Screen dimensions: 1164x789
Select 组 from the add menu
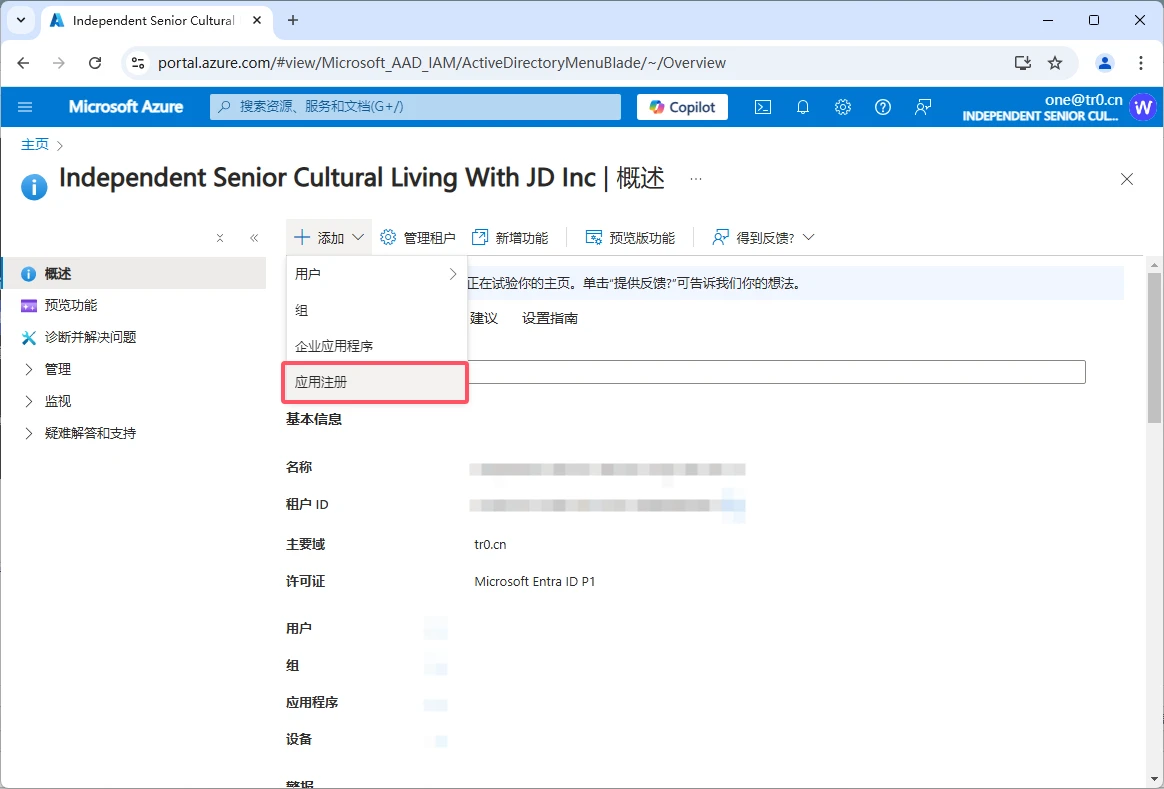[x=376, y=310]
